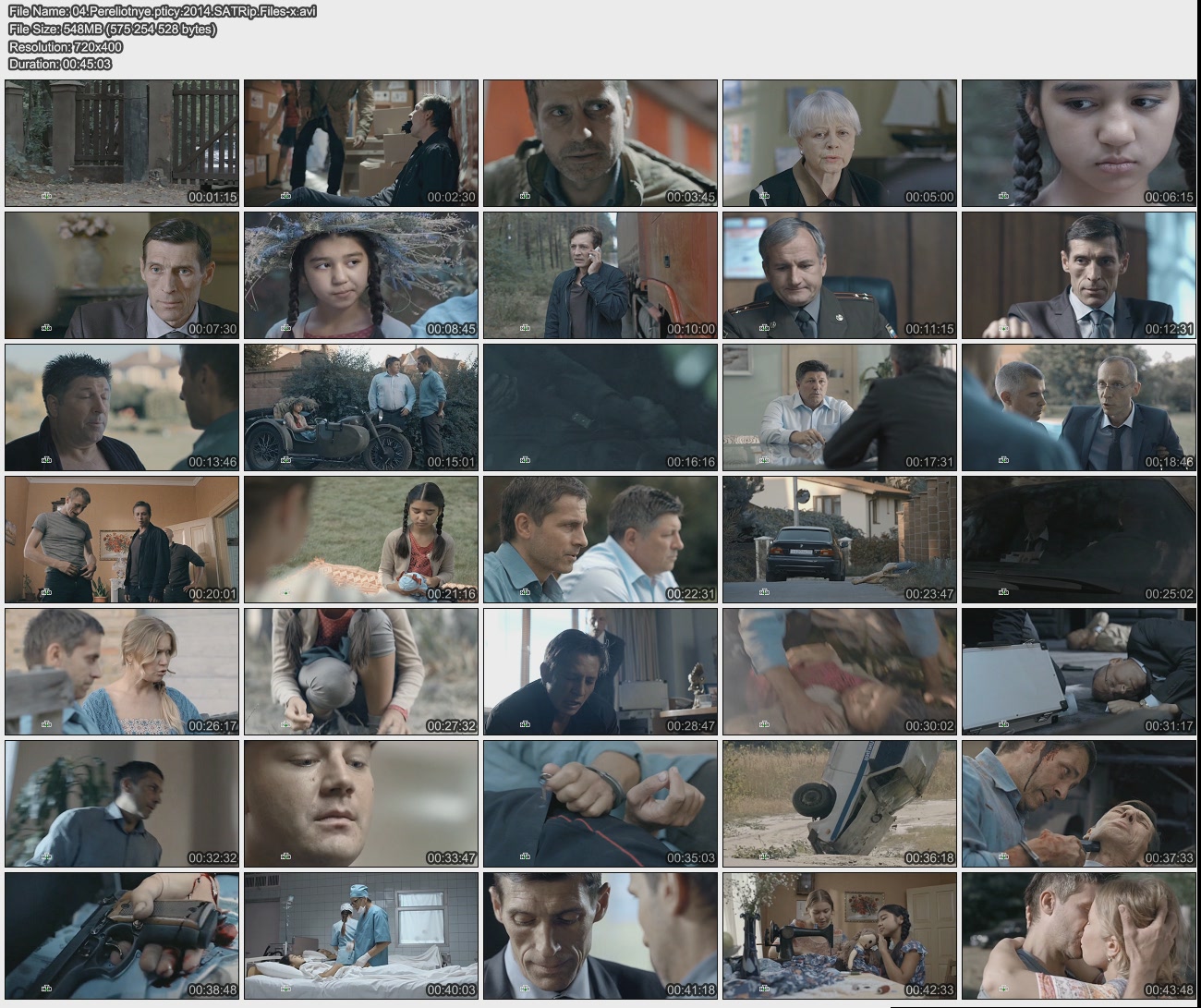Select the 00:20:01 frame of men in room
1201x1008 pixels.
[122, 540]
